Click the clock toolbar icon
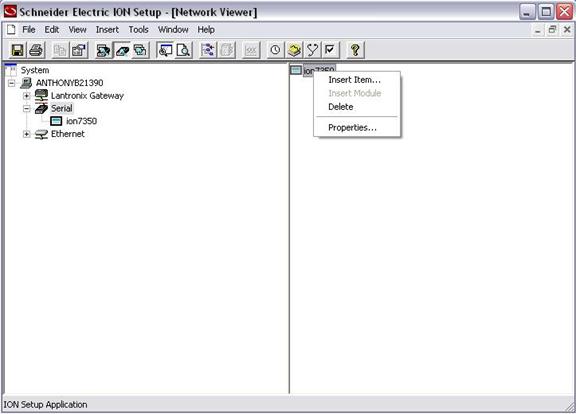The width and height of the screenshot is (576, 414). (x=275, y=50)
